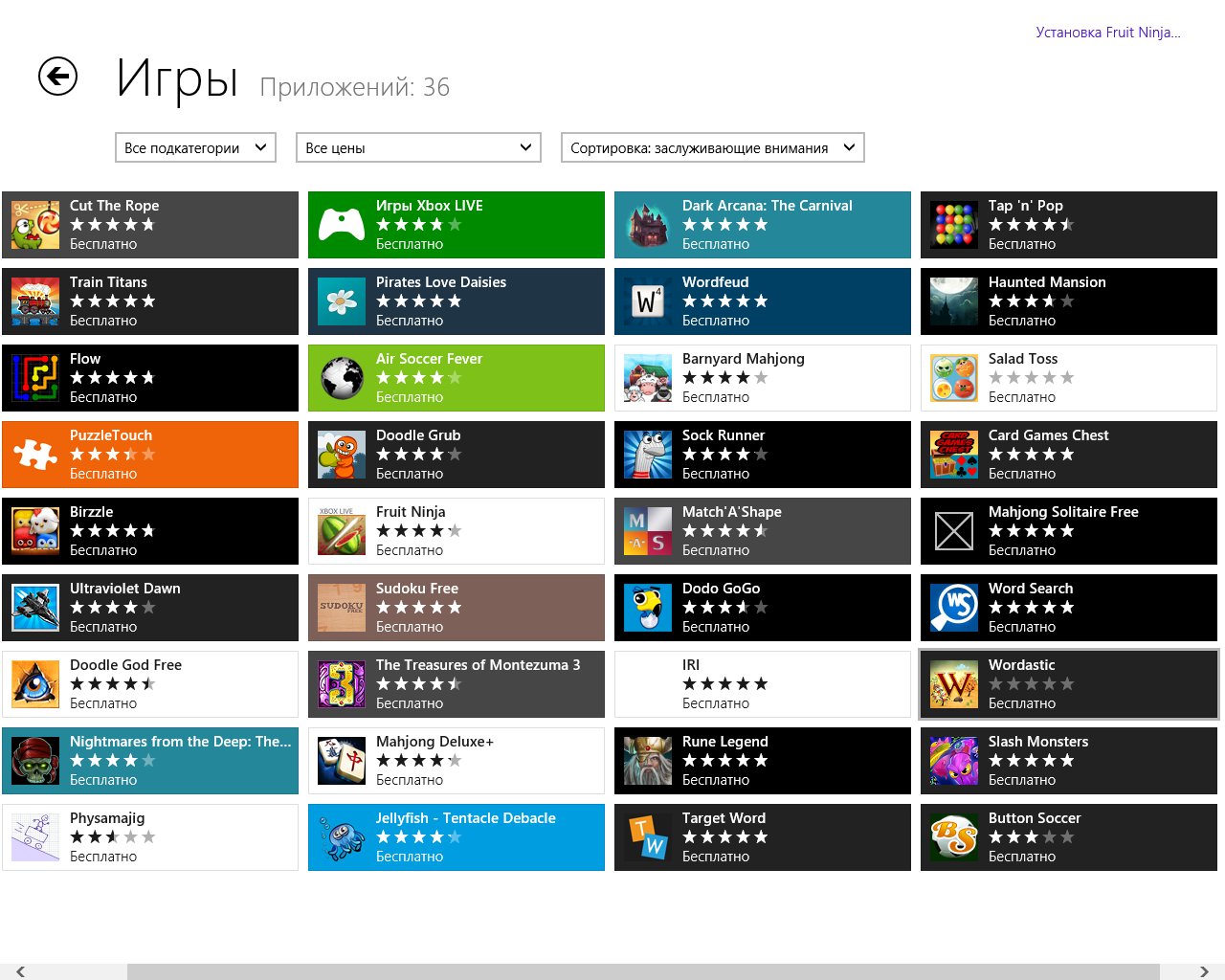Image resolution: width=1225 pixels, height=980 pixels.
Task: Click 'Бесплатно' price under Slash Monsters
Action: point(1022,780)
